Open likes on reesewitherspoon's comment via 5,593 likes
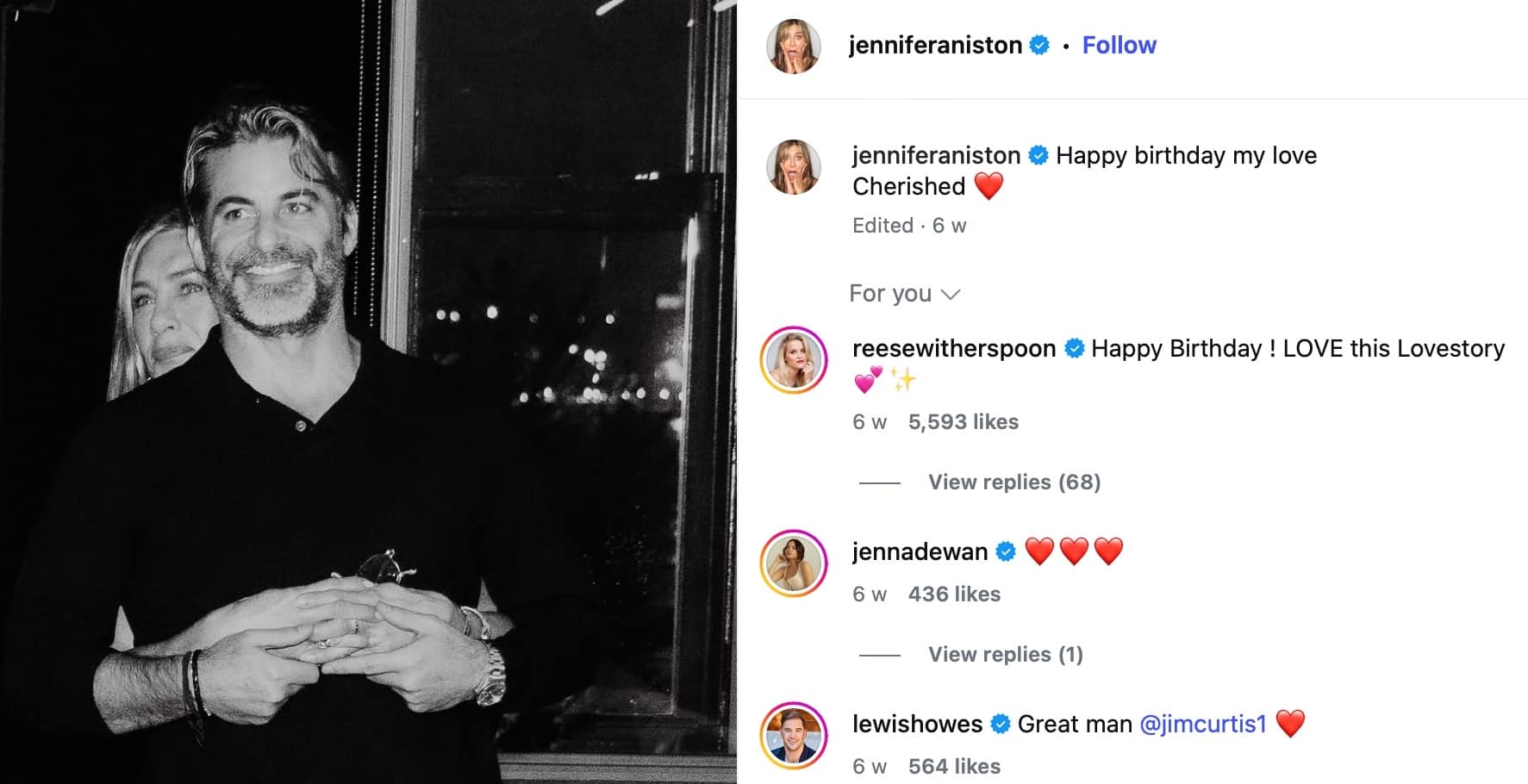1528x784 pixels. (x=963, y=421)
